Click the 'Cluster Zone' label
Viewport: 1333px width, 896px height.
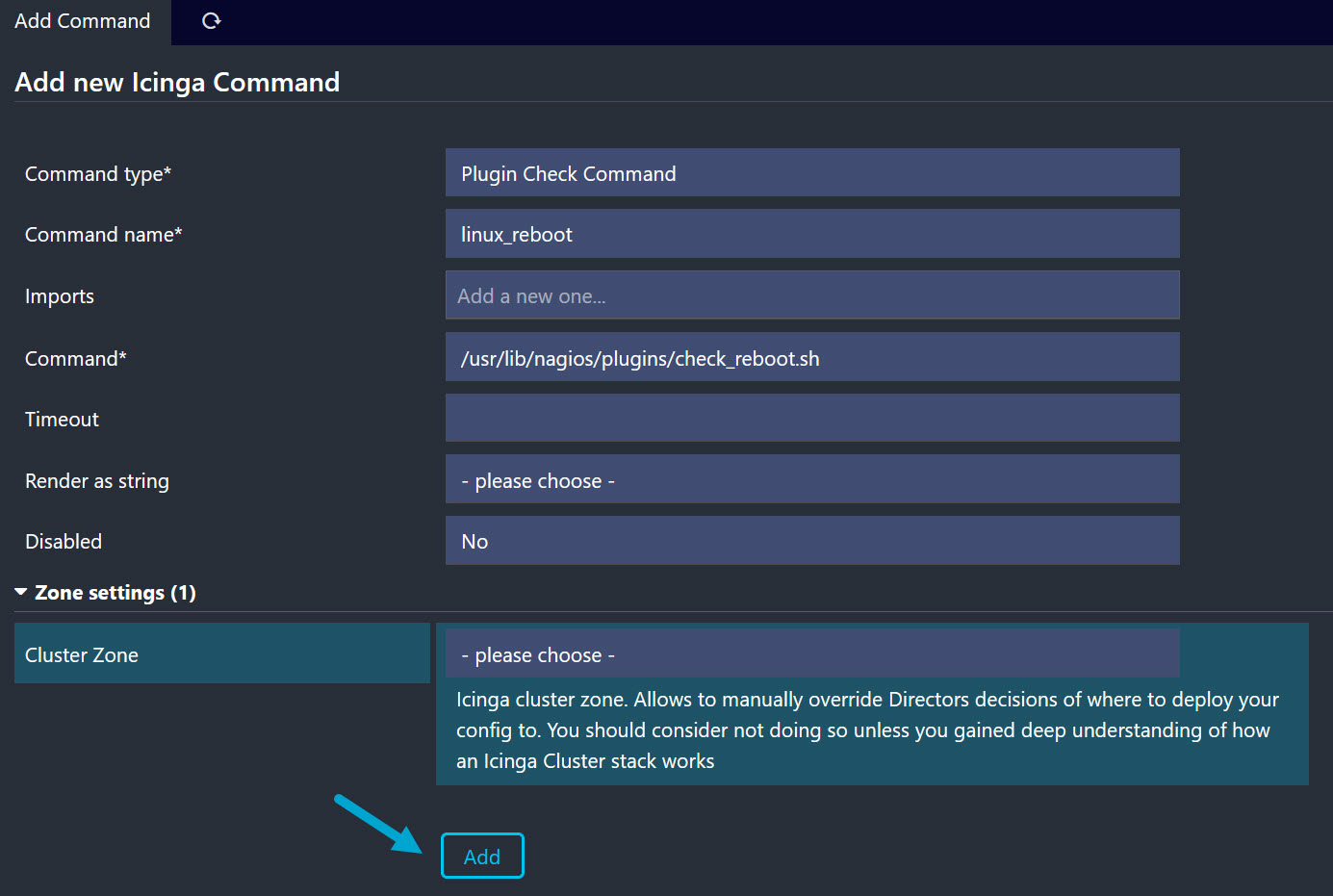pos(82,655)
